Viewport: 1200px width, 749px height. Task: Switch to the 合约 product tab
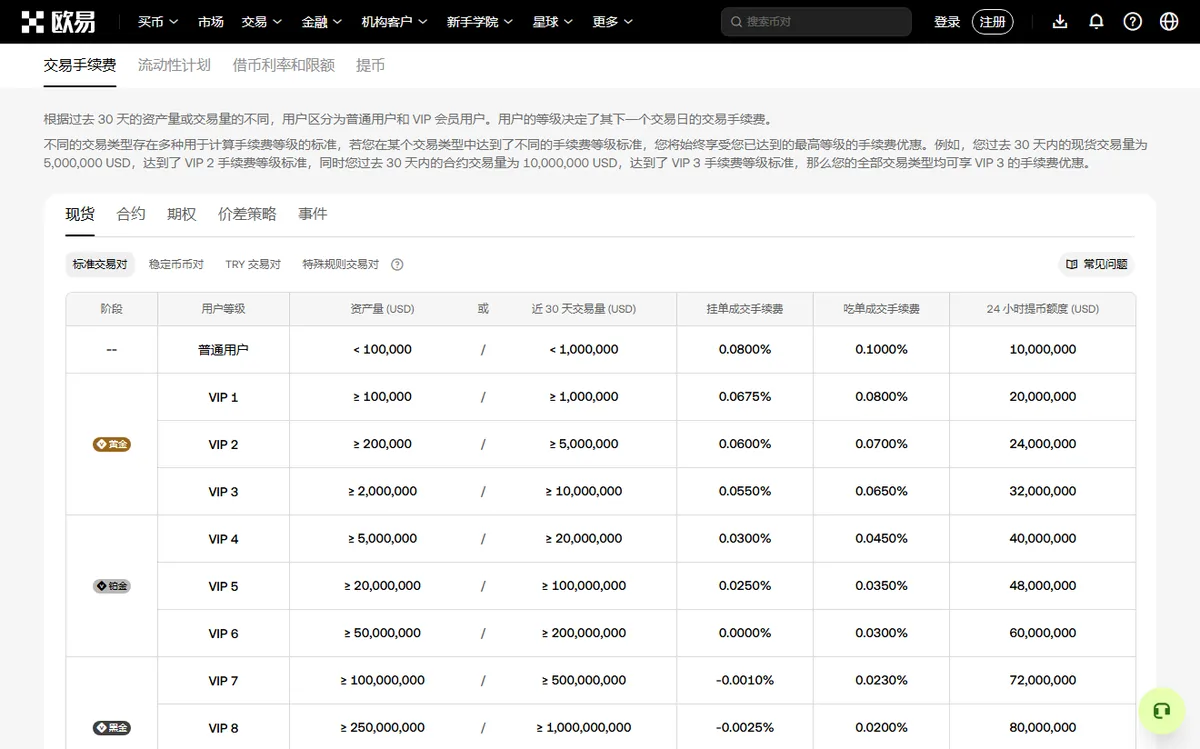(x=131, y=214)
